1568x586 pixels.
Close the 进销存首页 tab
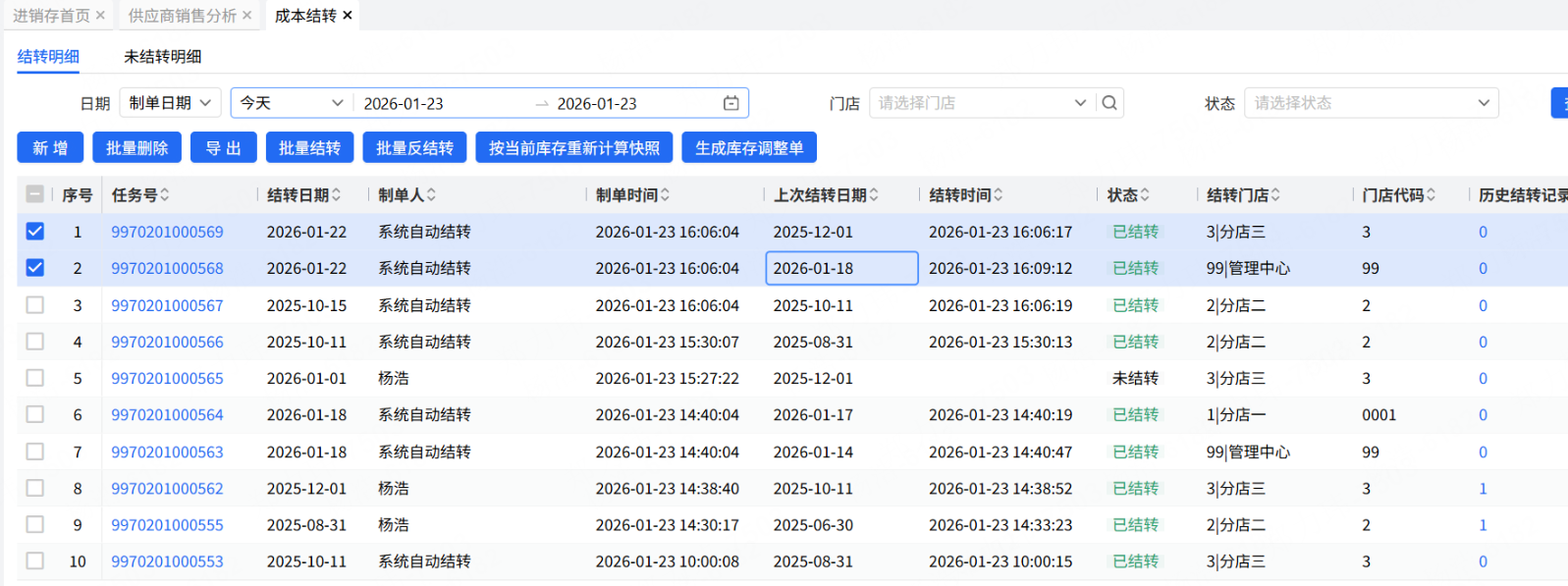click(x=100, y=16)
